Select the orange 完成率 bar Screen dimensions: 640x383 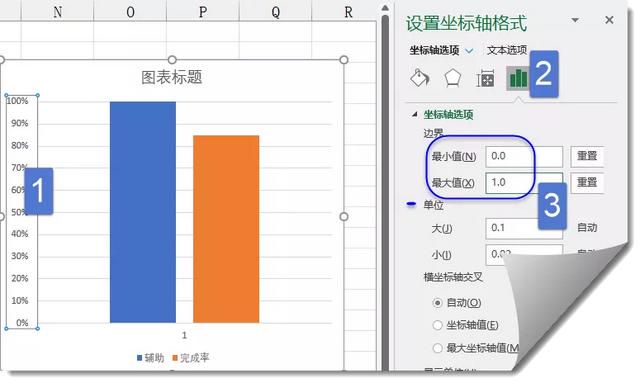pos(226,229)
